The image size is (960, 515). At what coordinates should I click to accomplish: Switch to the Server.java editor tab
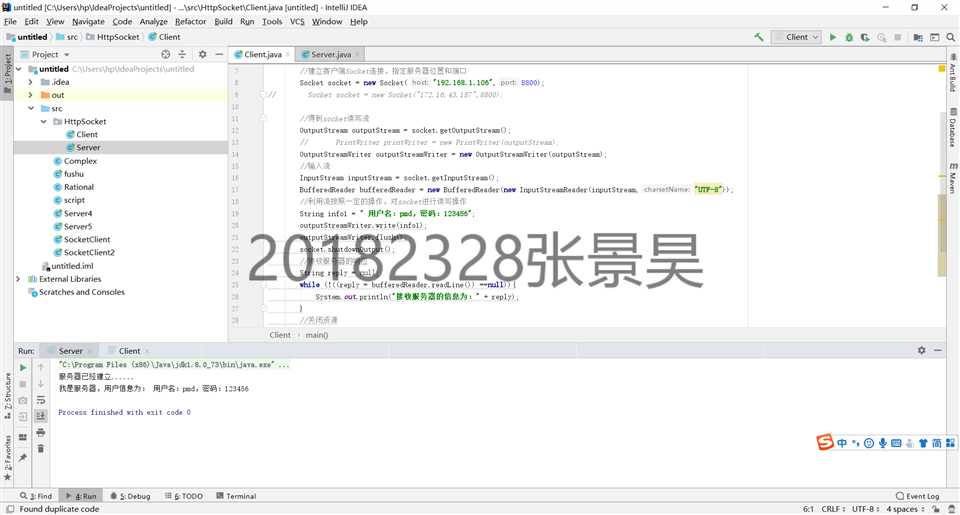[x=331, y=55]
